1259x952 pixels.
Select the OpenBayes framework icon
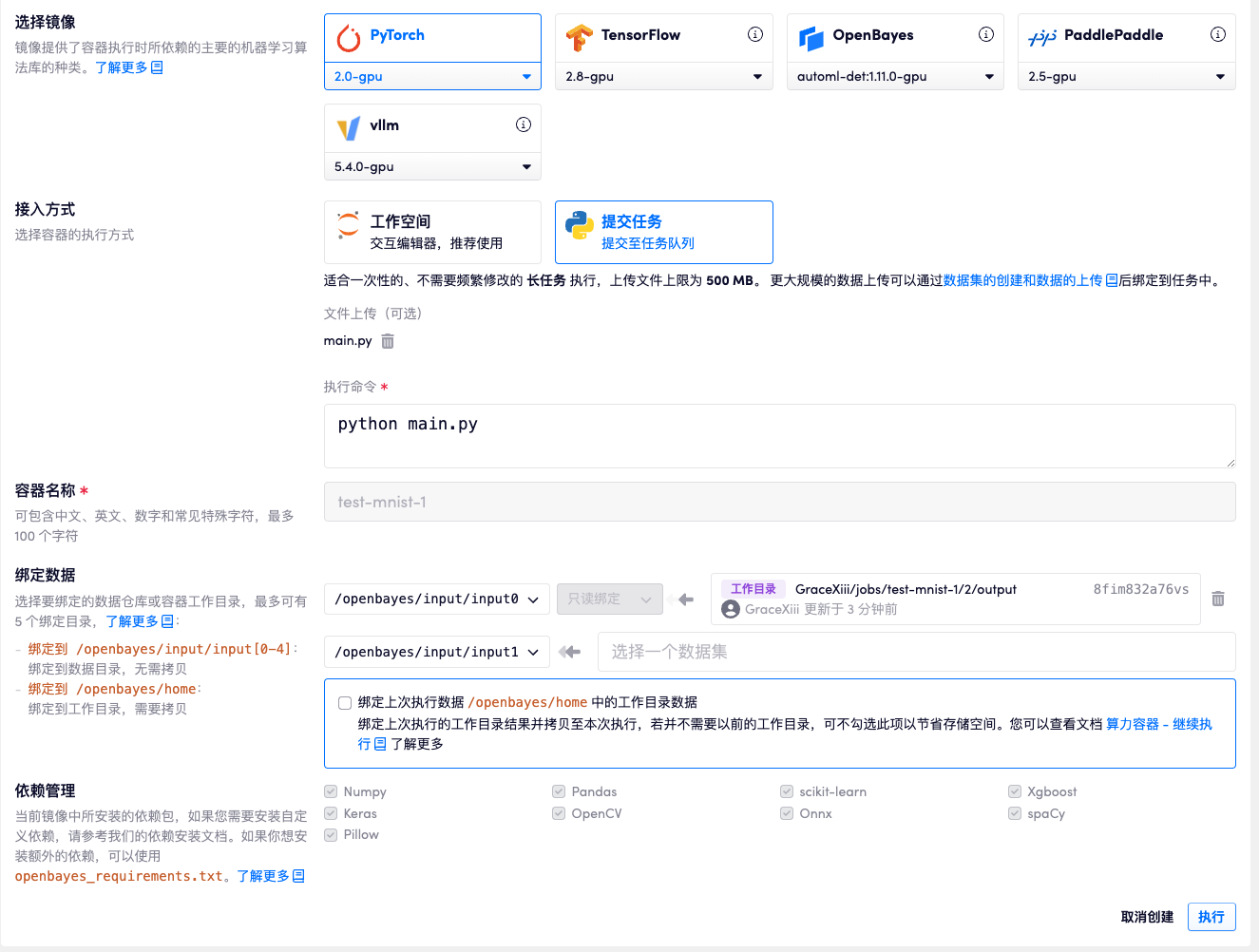(813, 34)
